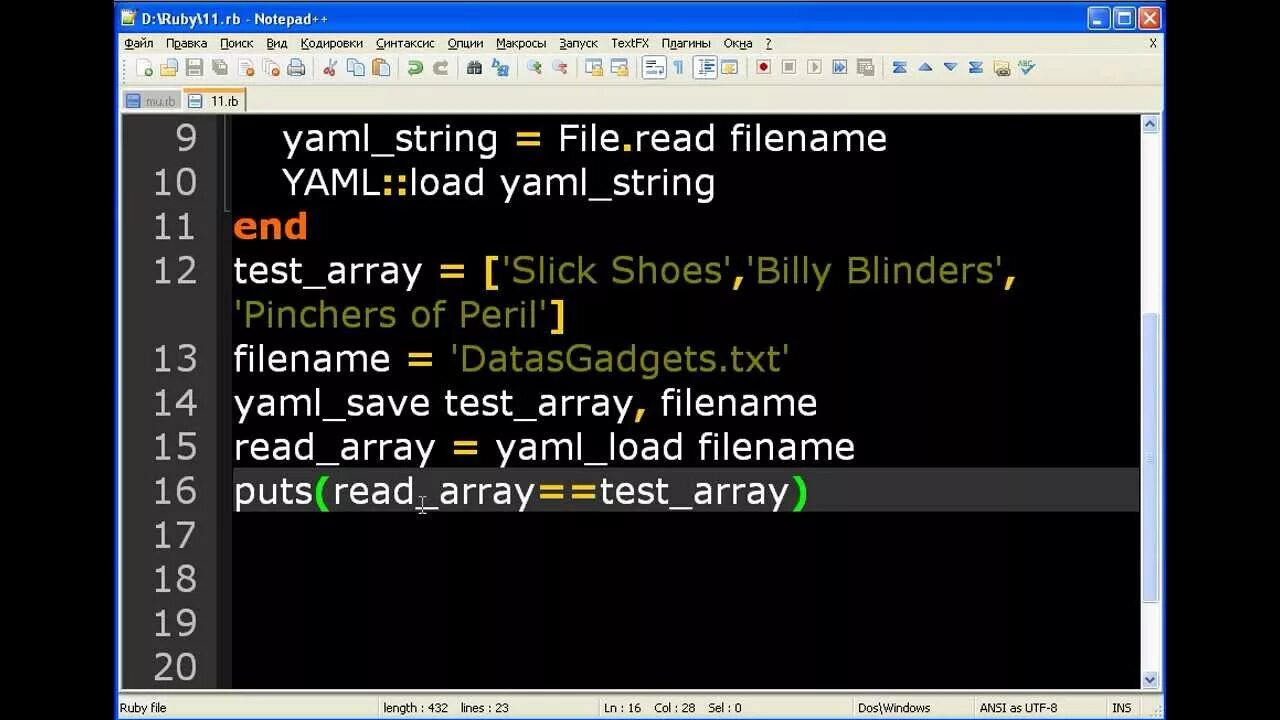Click 'Ruby file' label in the status bar
This screenshot has height=720, width=1280.
[x=143, y=708]
